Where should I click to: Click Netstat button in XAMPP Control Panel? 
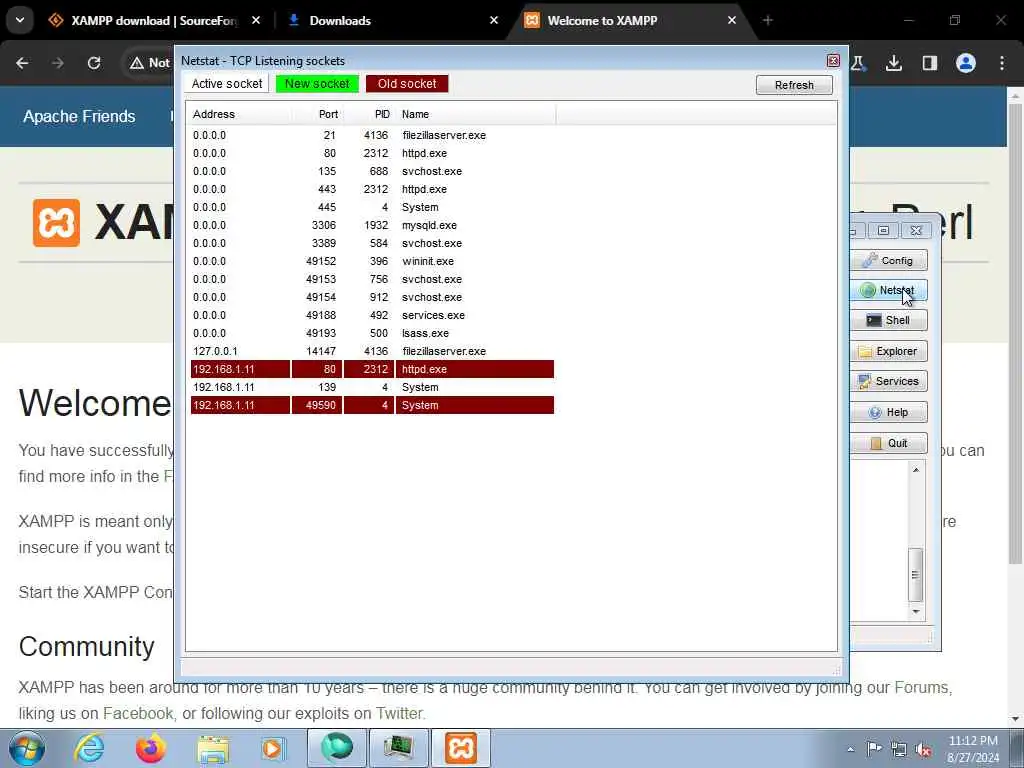pos(888,290)
